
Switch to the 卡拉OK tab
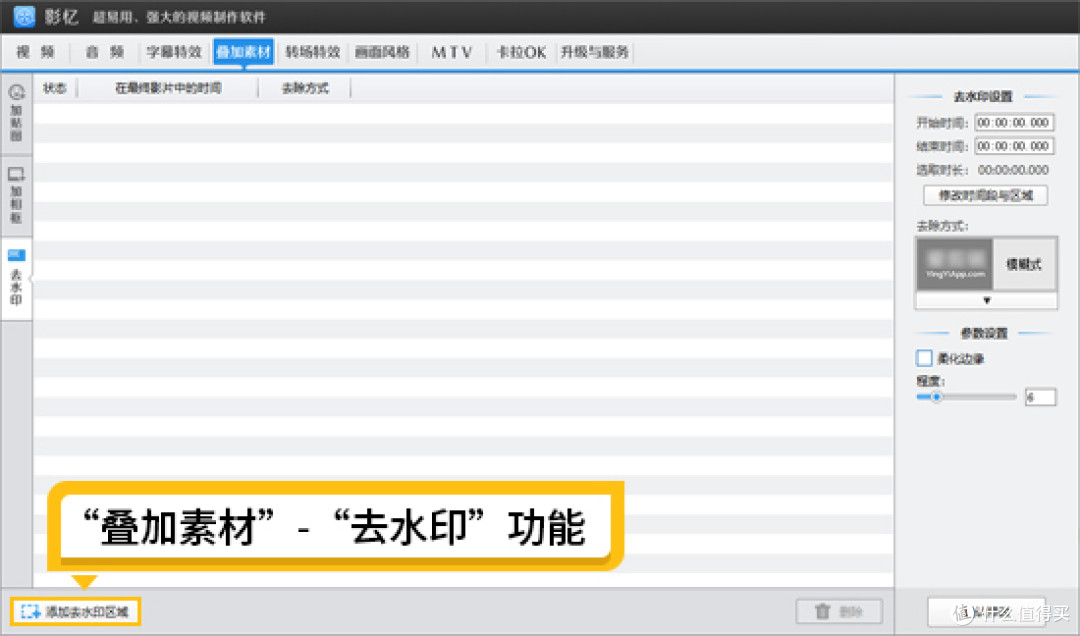[x=521, y=52]
